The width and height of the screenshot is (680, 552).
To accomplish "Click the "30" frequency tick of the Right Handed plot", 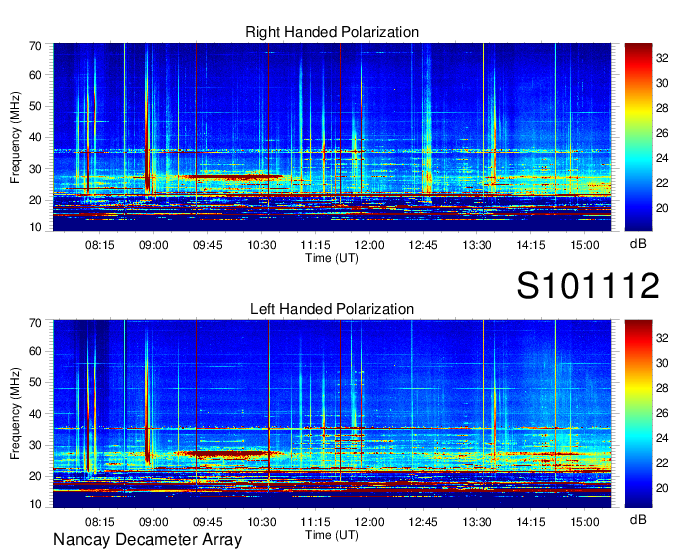I will click(36, 169).
